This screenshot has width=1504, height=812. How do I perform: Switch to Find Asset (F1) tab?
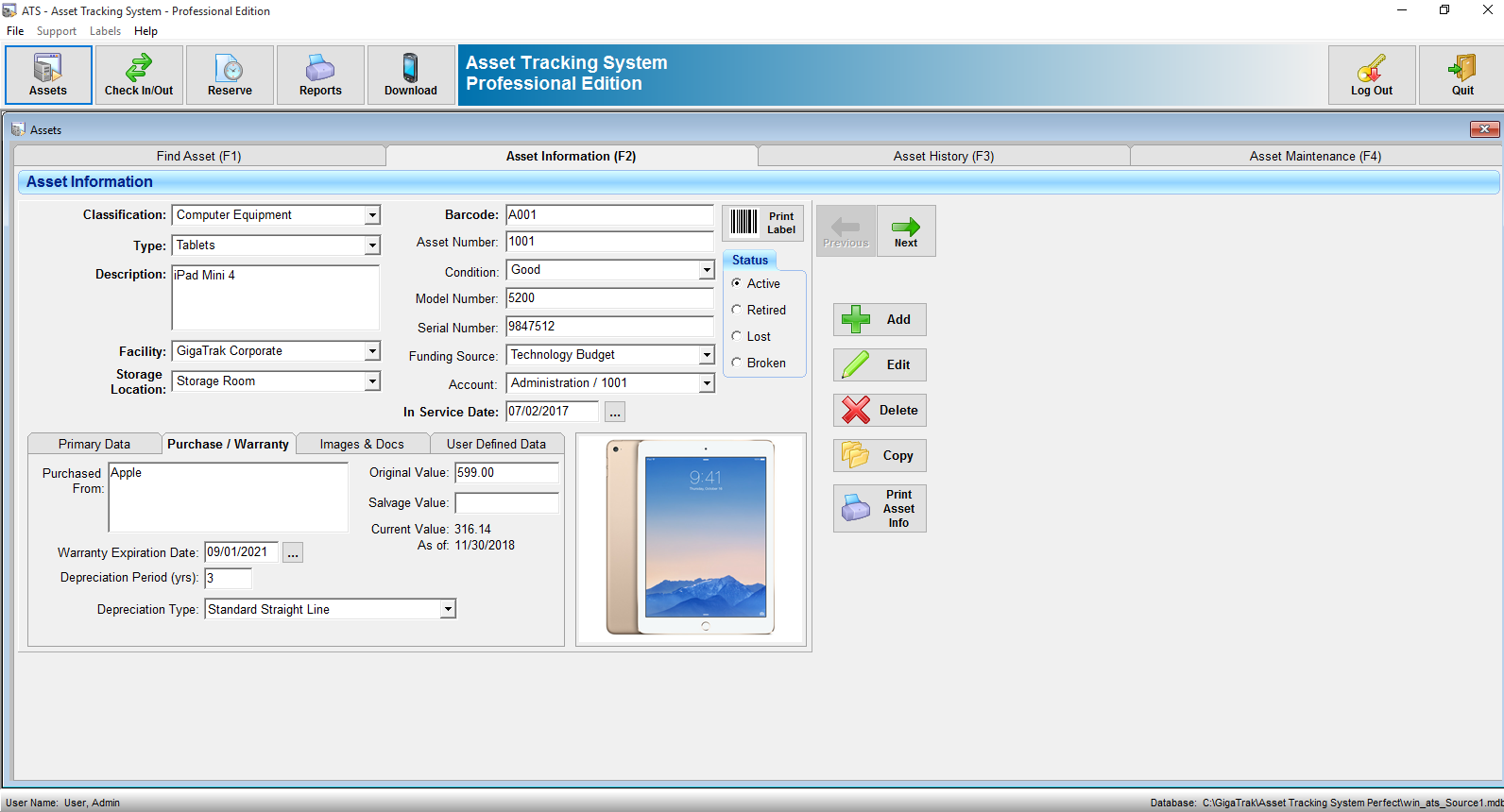199,156
